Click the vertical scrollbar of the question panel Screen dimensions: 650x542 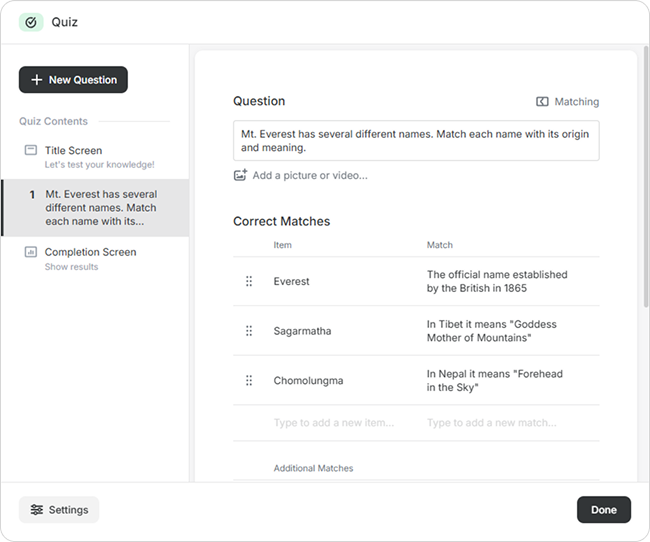point(645,180)
